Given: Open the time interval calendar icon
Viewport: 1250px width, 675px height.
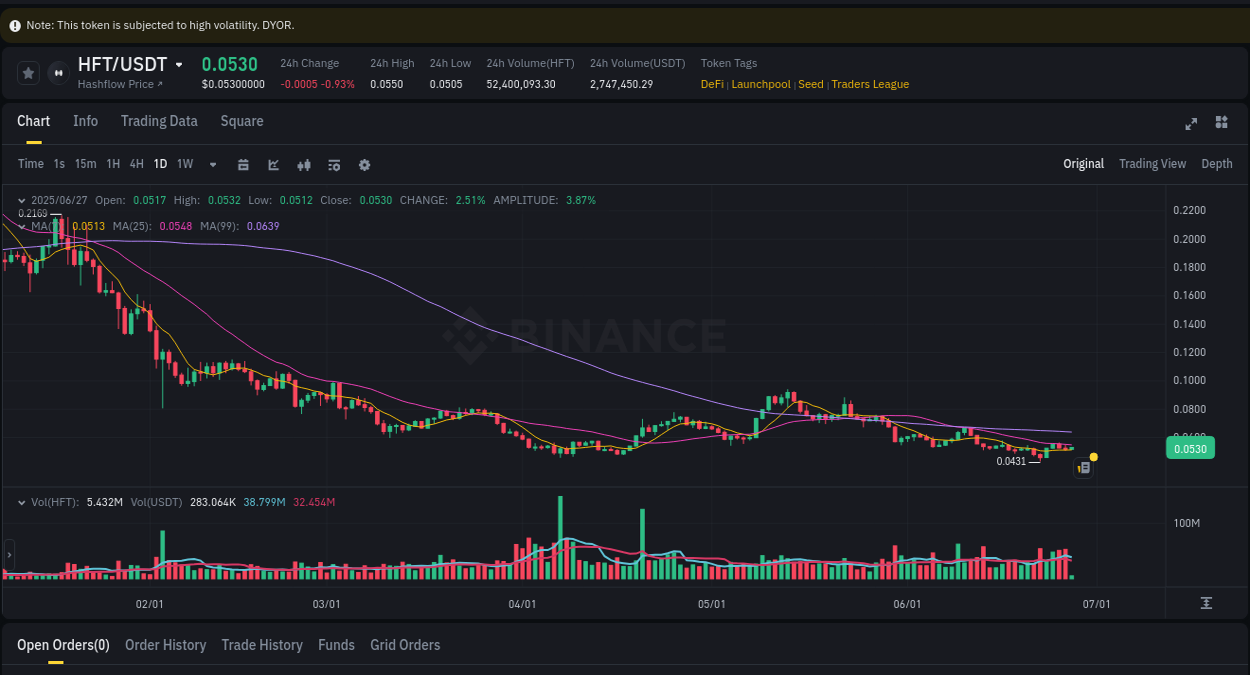Looking at the screenshot, I should [243, 164].
